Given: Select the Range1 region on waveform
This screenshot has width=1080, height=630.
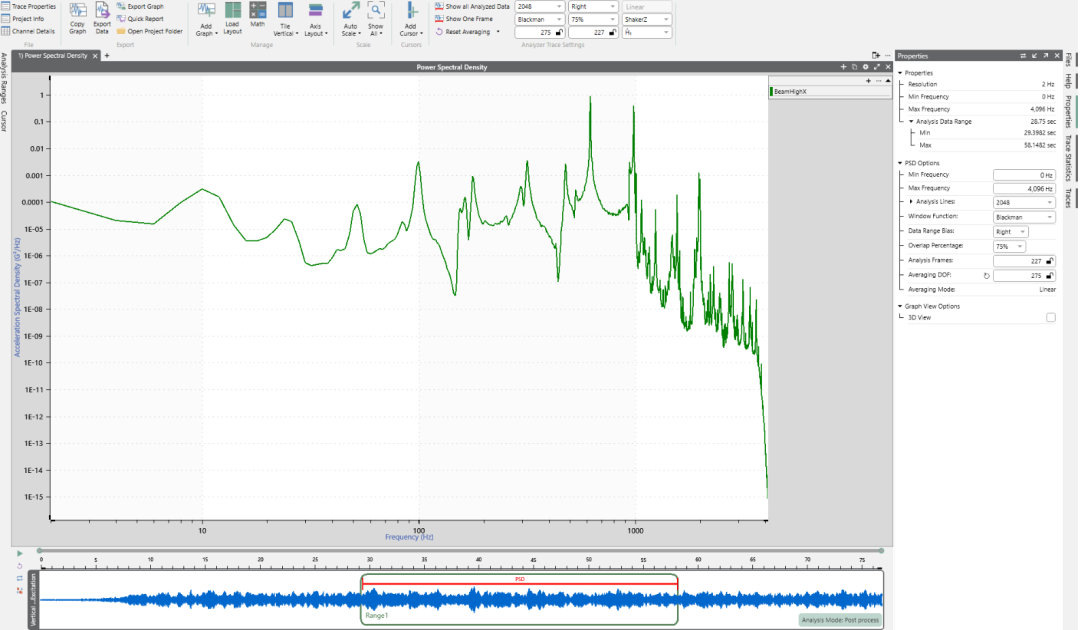Looking at the screenshot, I should tap(520, 599).
